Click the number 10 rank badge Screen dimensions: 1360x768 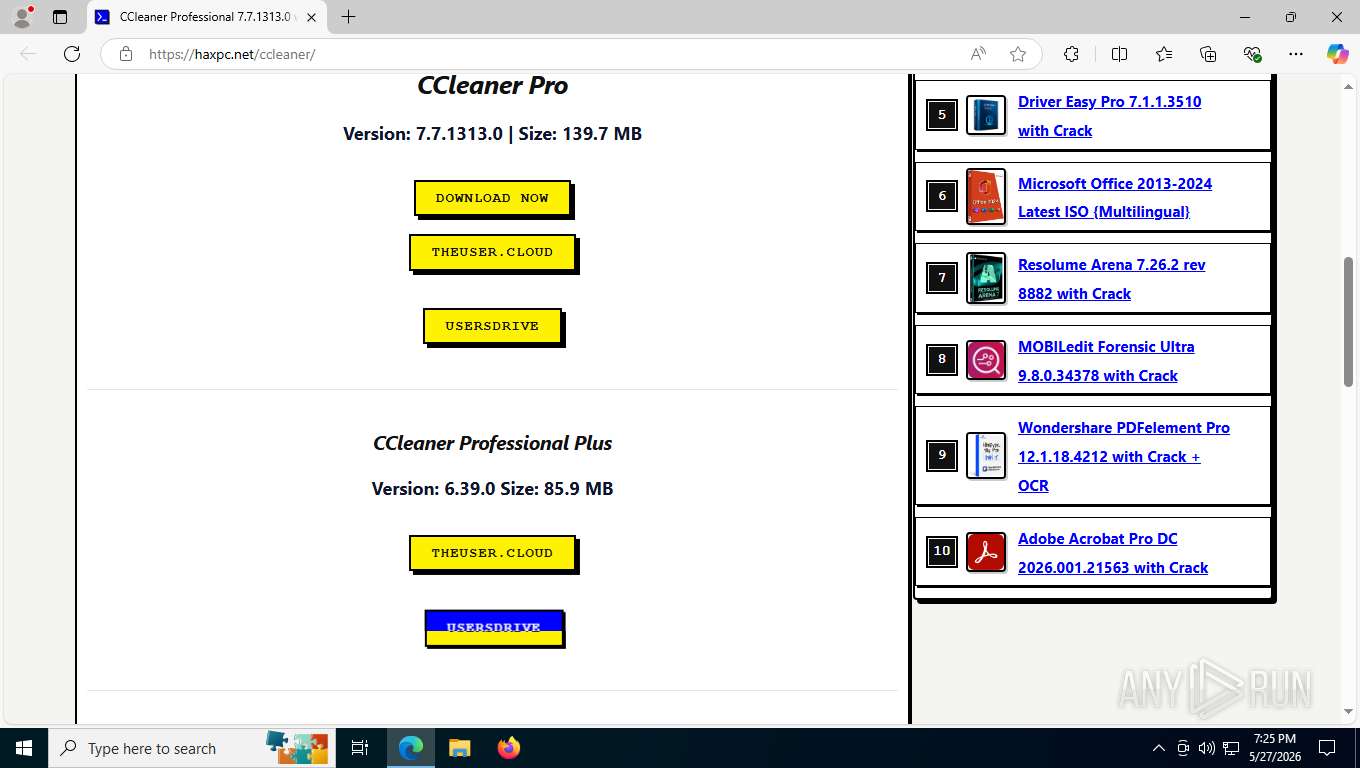(941, 551)
